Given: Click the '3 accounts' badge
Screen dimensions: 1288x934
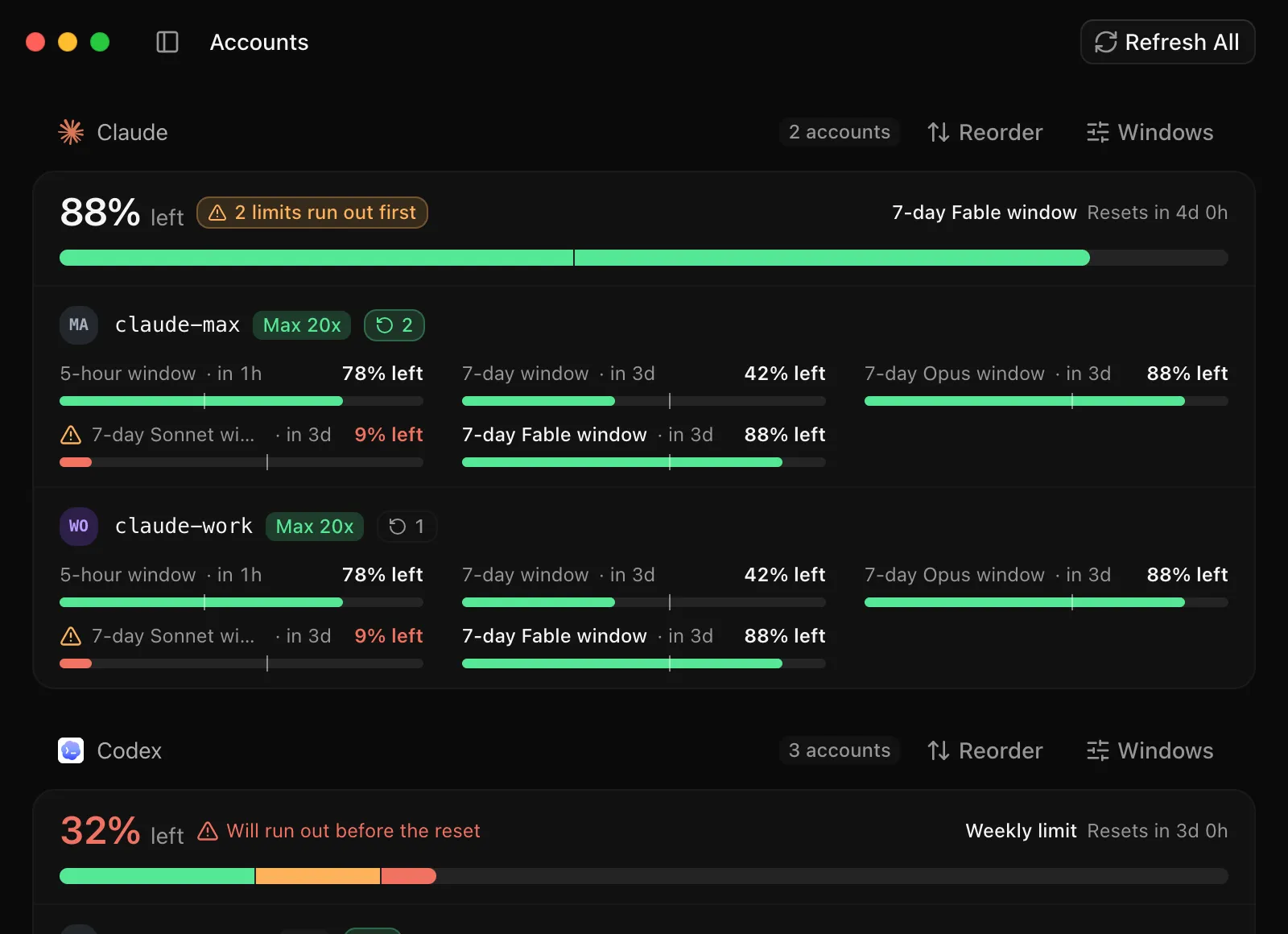Looking at the screenshot, I should 840,750.
